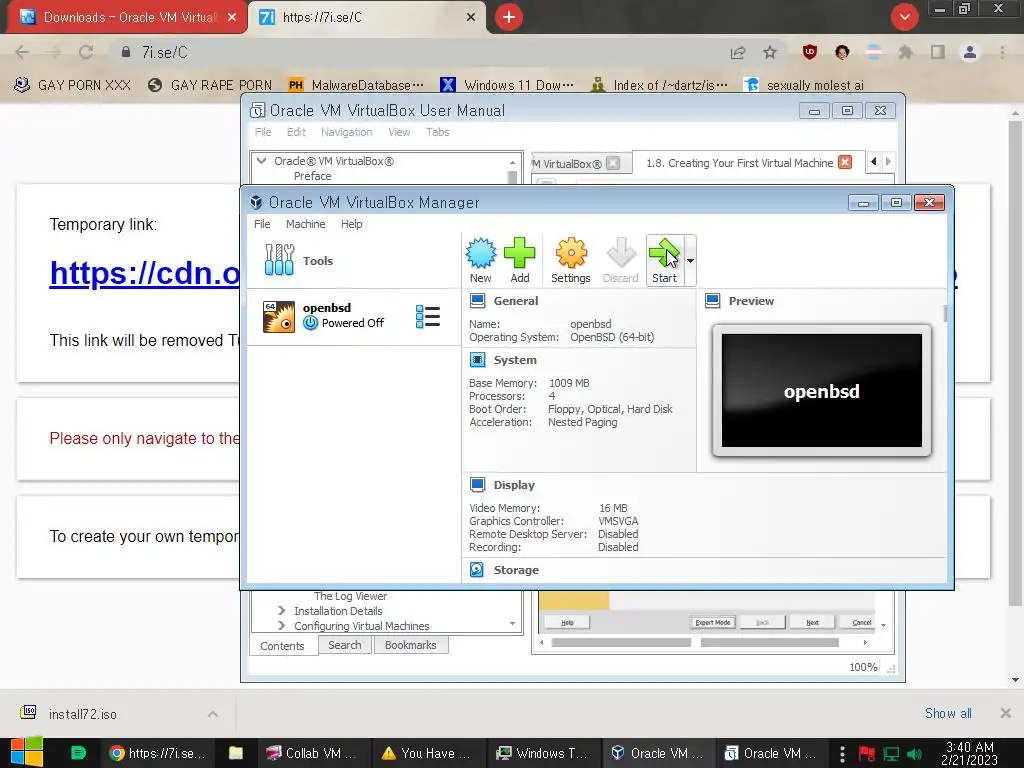1024x768 pixels.
Task: Open the Windows Start button
Action: [x=27, y=752]
